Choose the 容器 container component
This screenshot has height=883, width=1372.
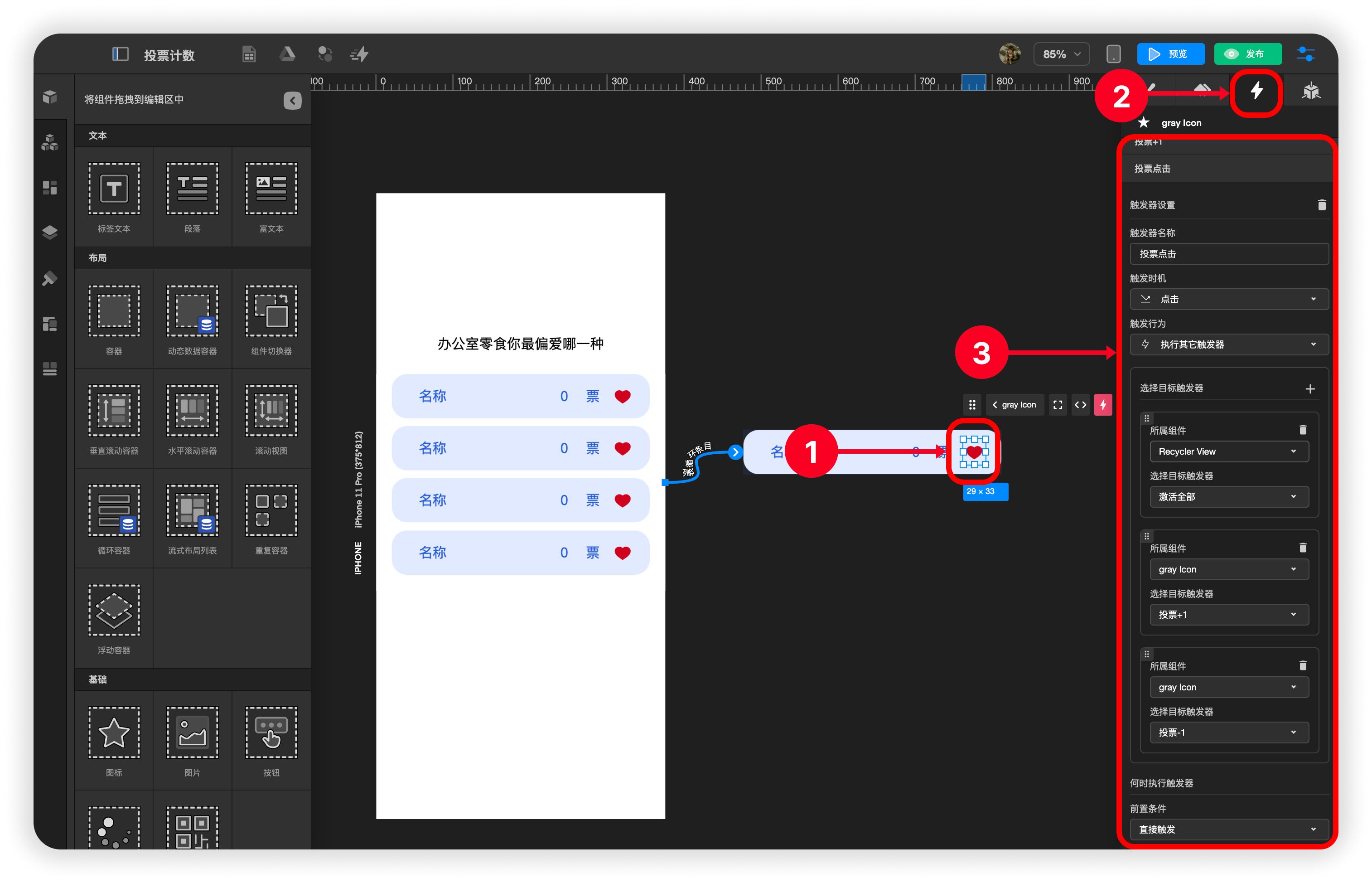tap(114, 320)
